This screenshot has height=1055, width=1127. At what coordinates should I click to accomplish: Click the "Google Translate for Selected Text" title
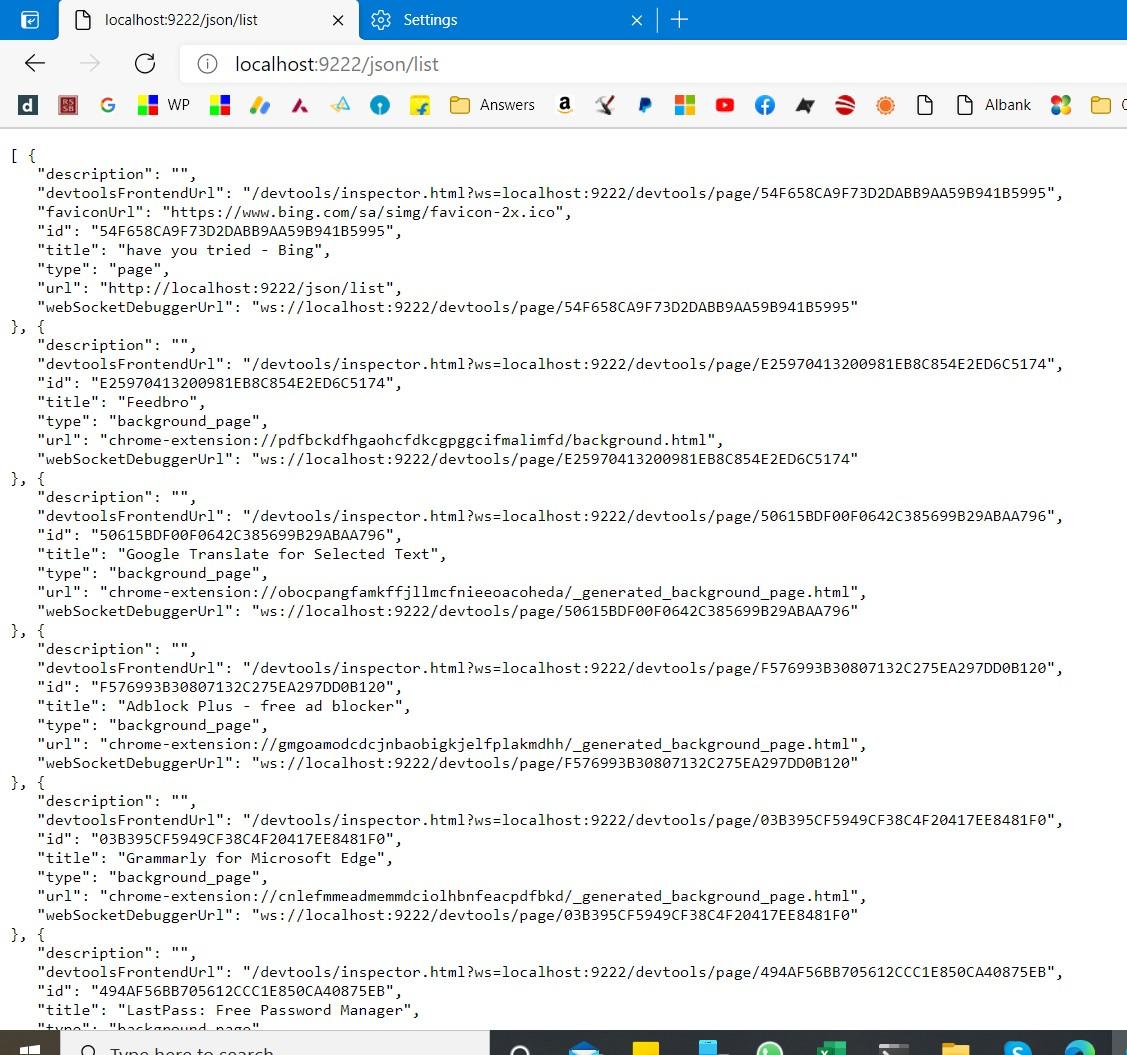pos(277,554)
